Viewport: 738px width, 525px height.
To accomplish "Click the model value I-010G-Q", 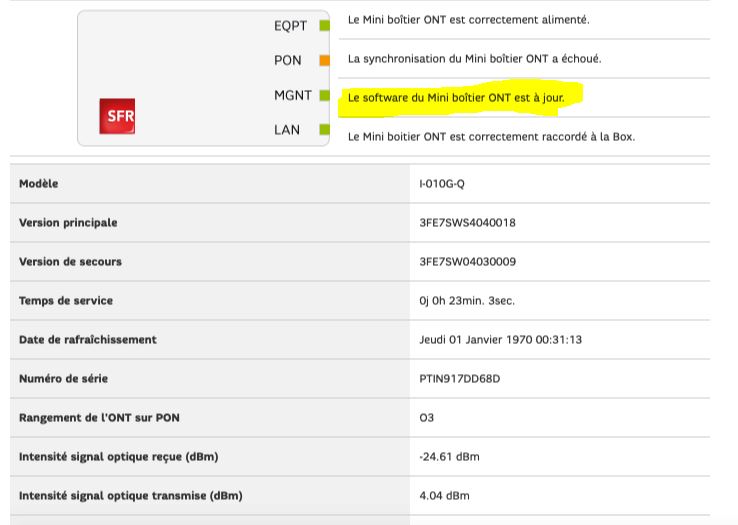I will [441, 184].
